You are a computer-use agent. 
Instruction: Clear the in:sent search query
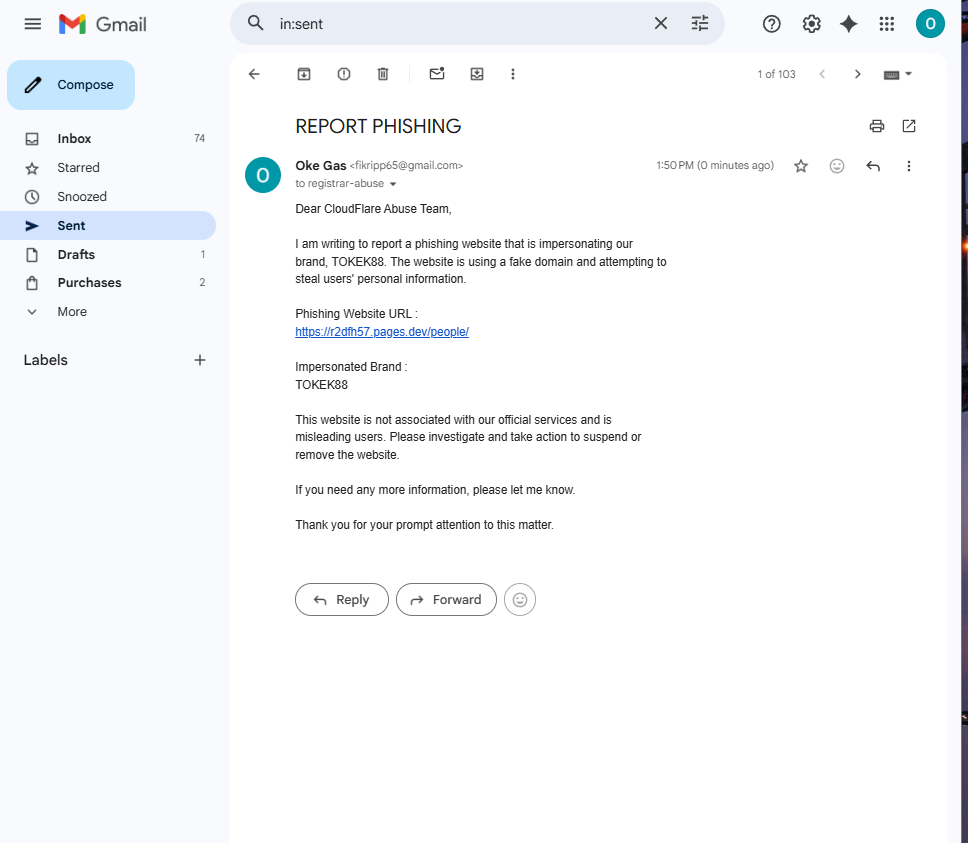point(661,23)
